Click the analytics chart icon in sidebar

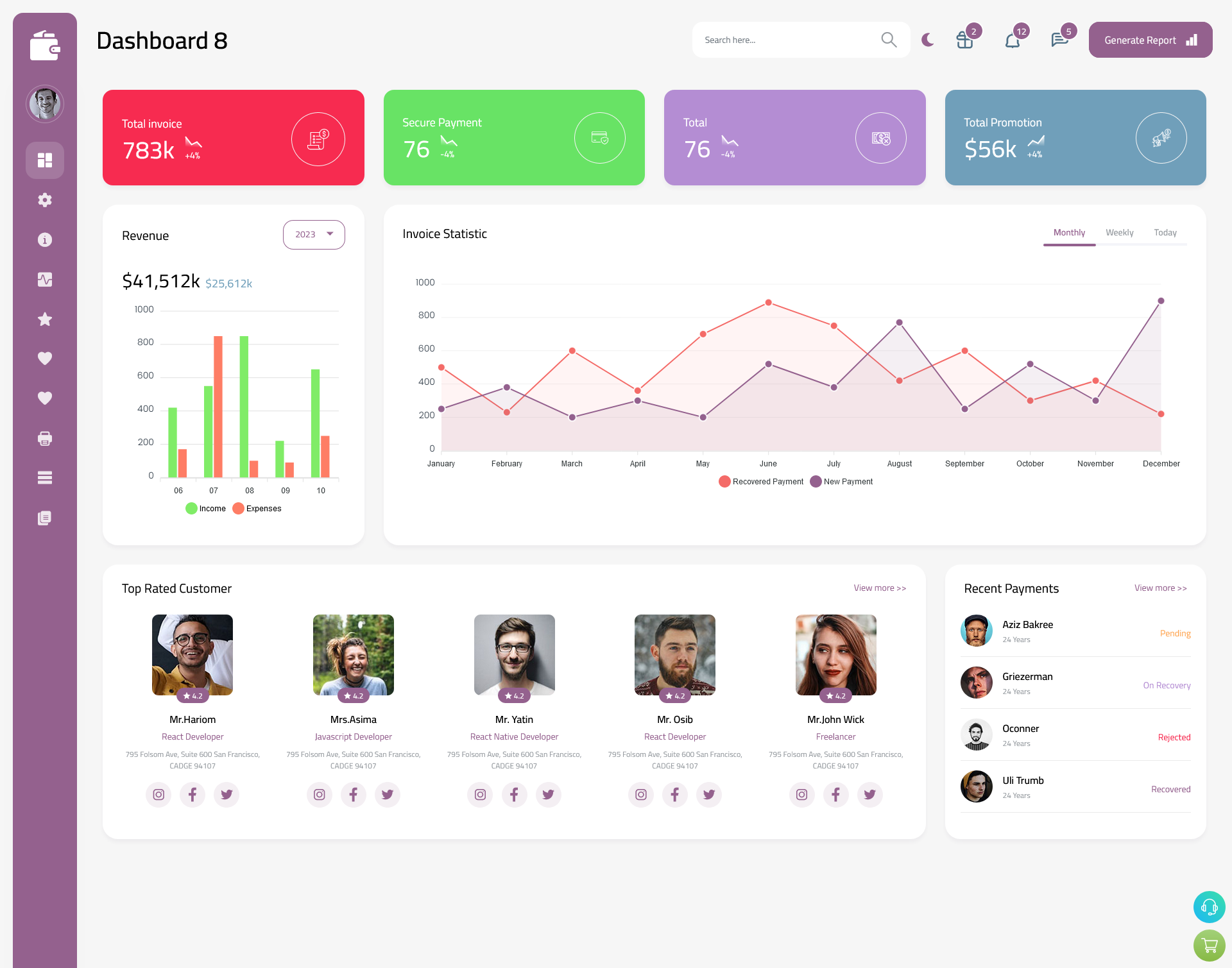(x=45, y=278)
